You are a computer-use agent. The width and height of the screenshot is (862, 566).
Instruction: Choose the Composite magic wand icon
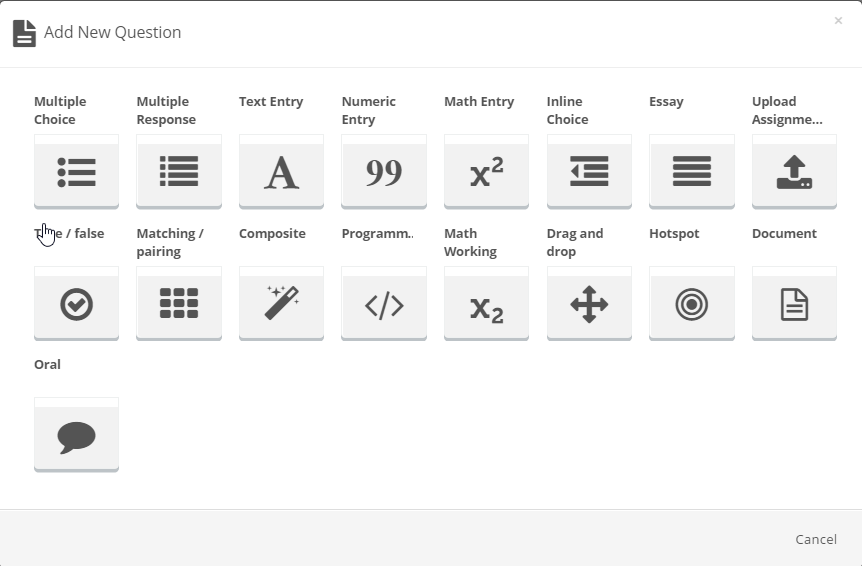point(281,304)
